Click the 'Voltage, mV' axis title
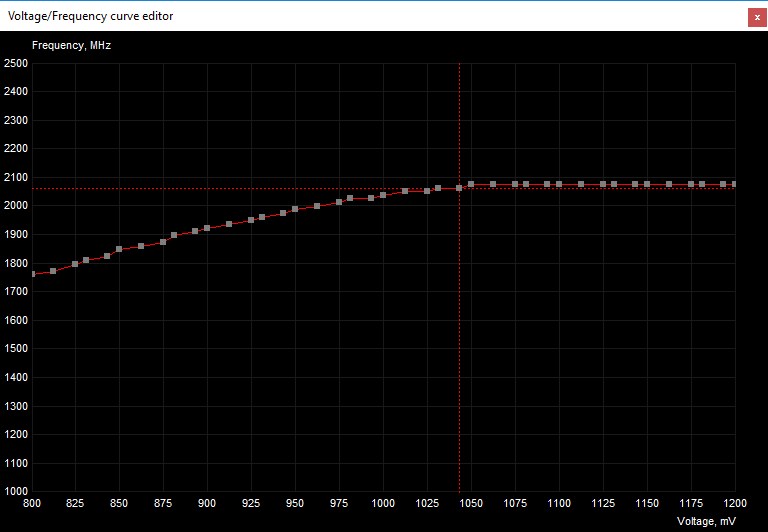Image resolution: width=768 pixels, height=532 pixels. pyautogui.click(x=706, y=521)
